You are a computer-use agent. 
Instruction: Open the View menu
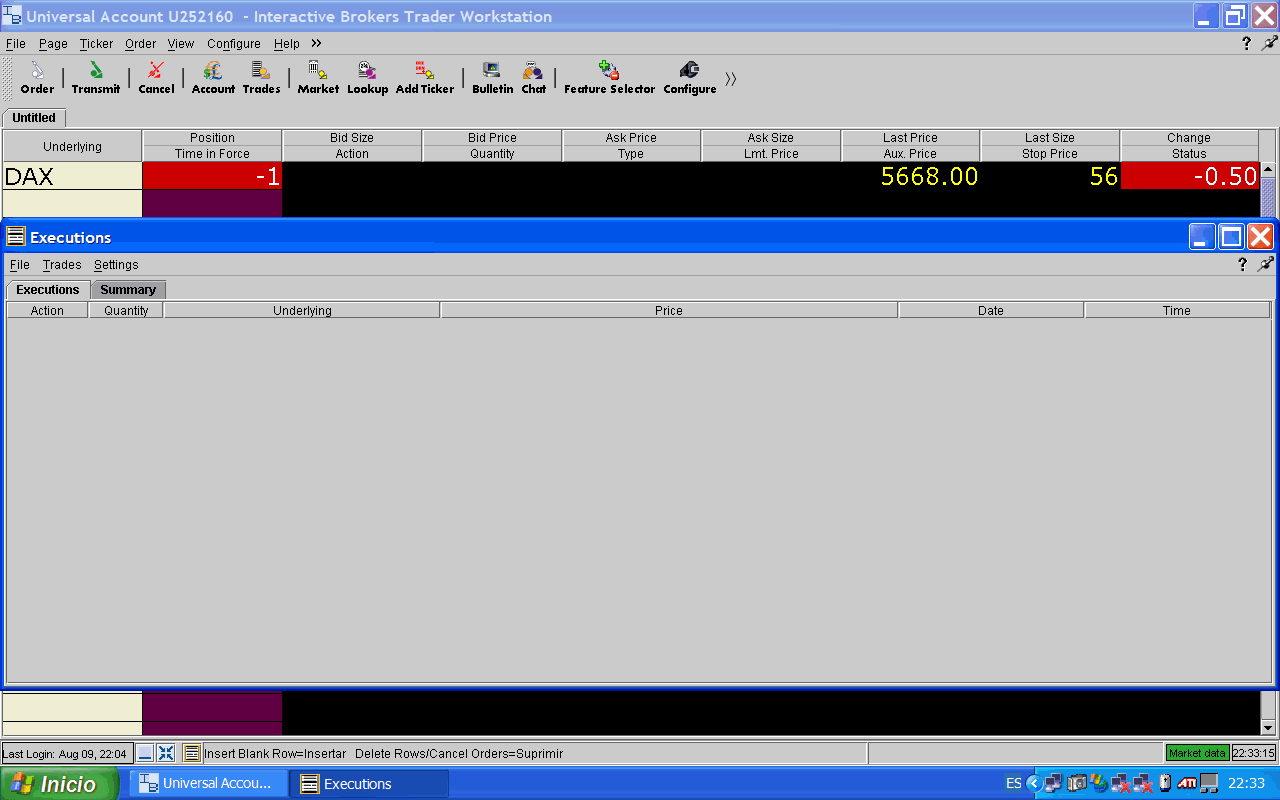181,44
